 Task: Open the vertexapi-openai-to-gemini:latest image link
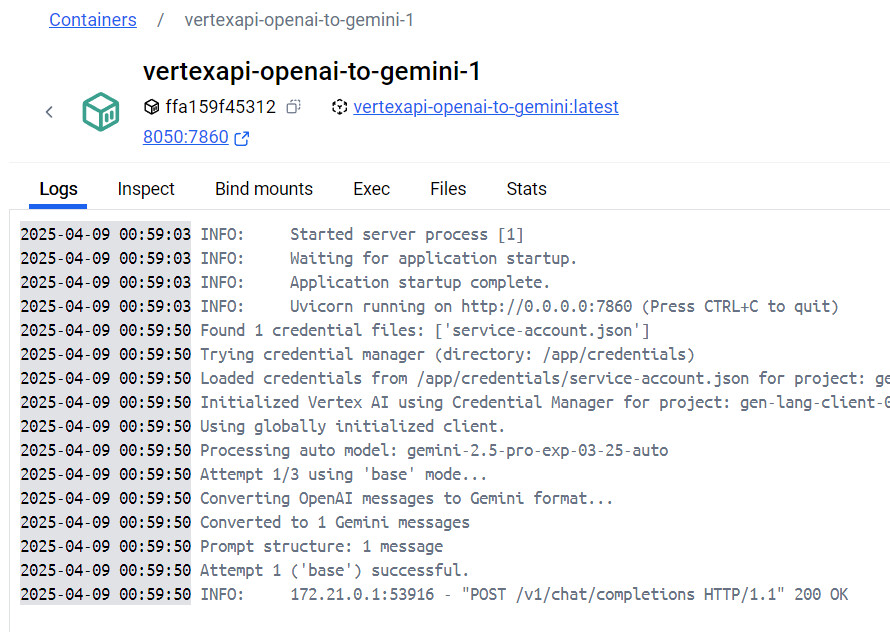[486, 107]
